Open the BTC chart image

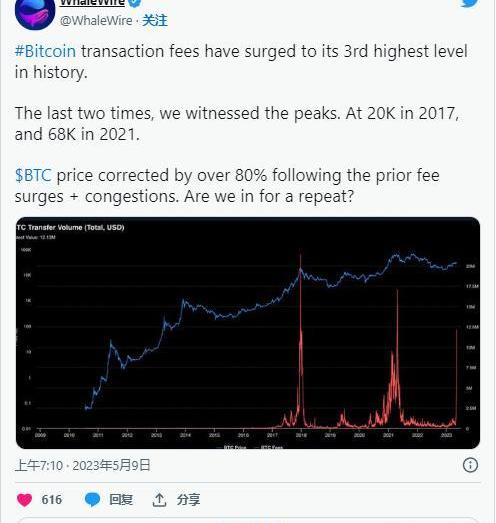(x=248, y=333)
